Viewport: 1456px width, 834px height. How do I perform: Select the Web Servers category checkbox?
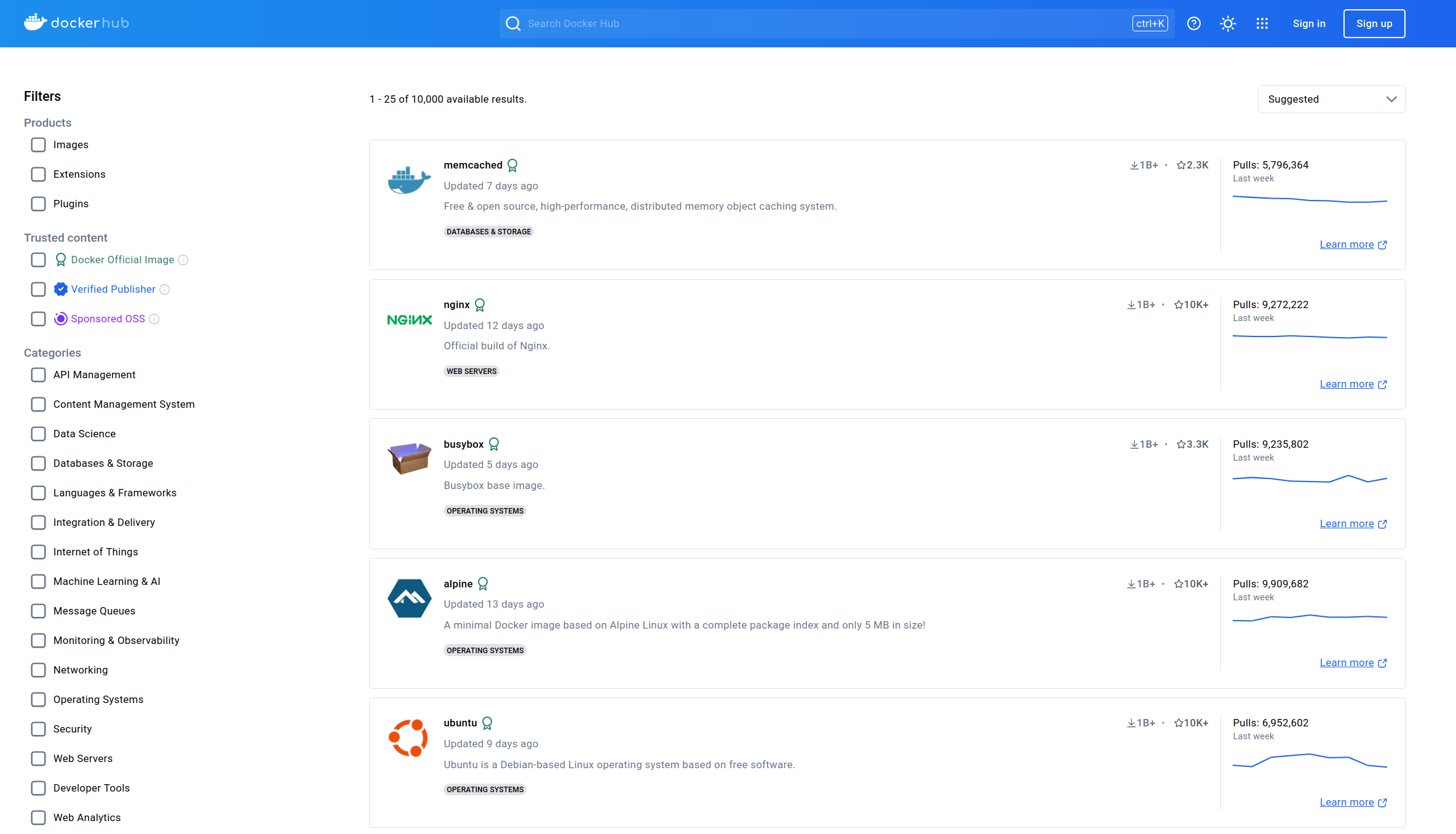pos(38,759)
